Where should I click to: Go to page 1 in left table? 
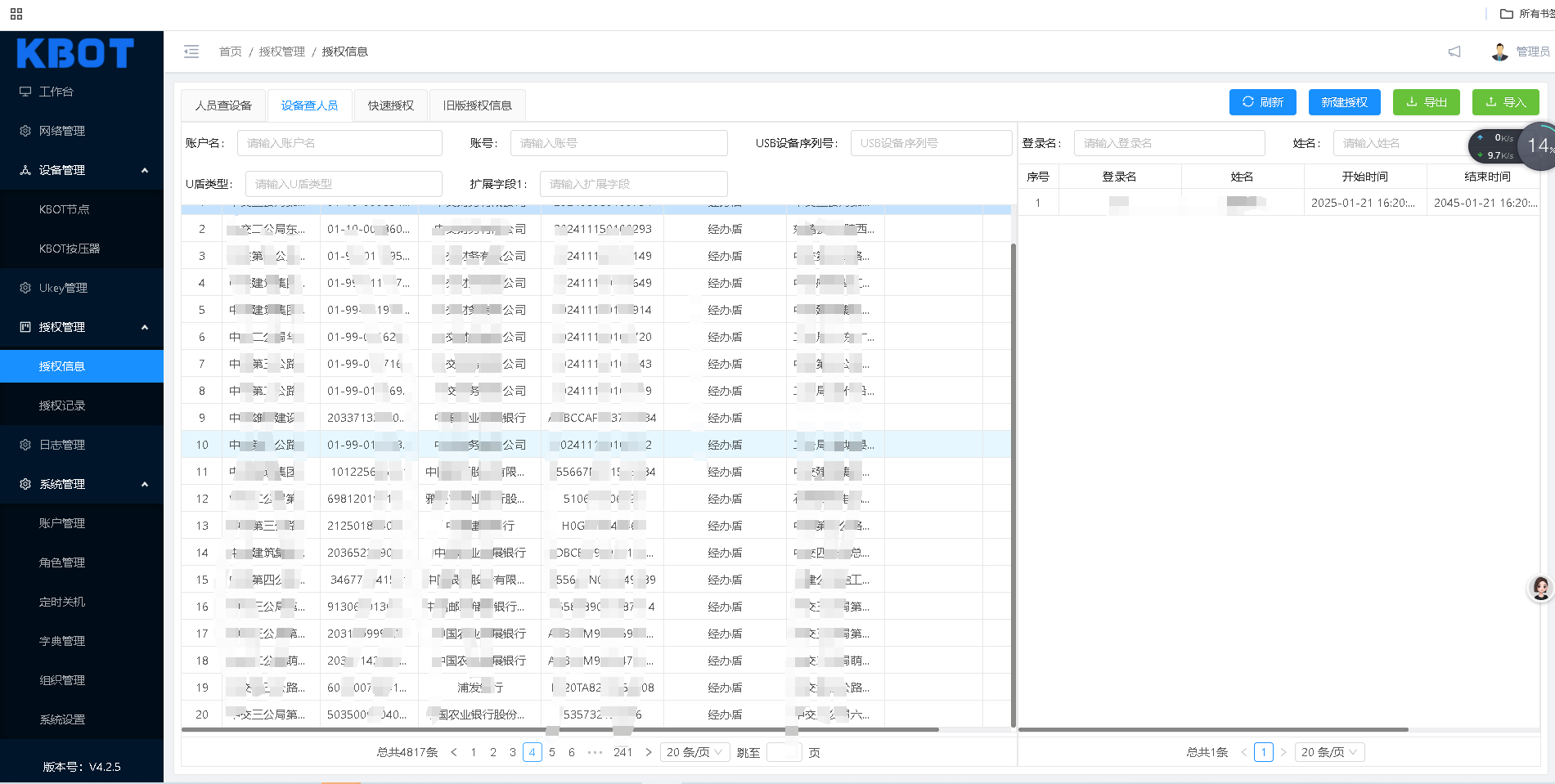tap(474, 752)
